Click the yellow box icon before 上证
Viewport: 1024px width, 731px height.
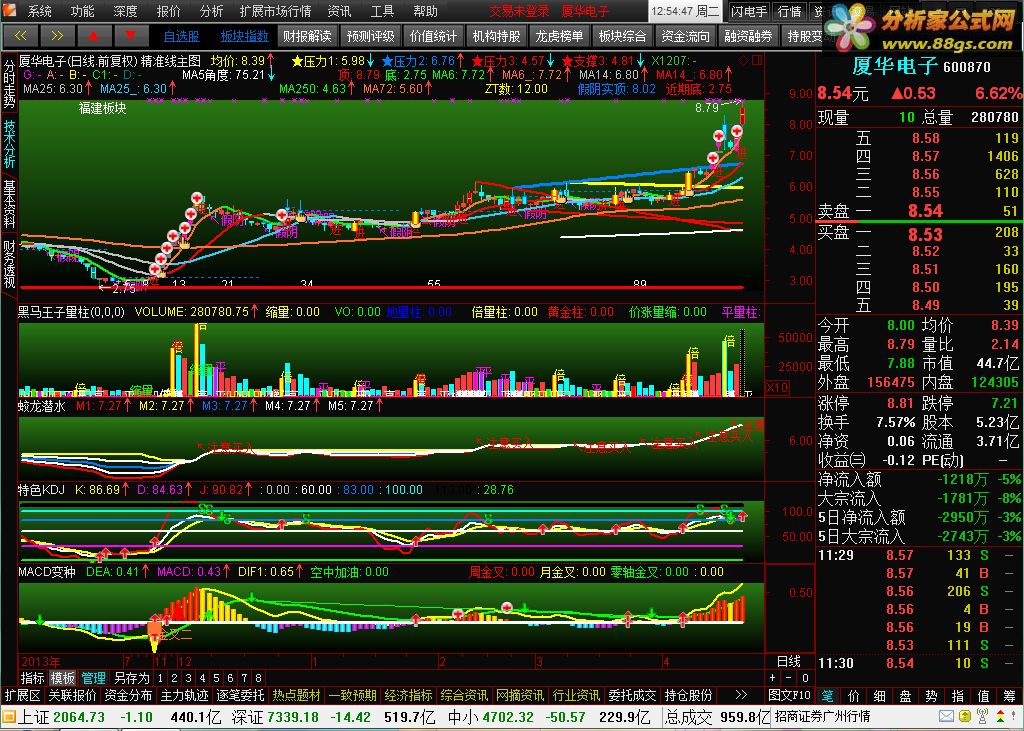(x=9, y=717)
